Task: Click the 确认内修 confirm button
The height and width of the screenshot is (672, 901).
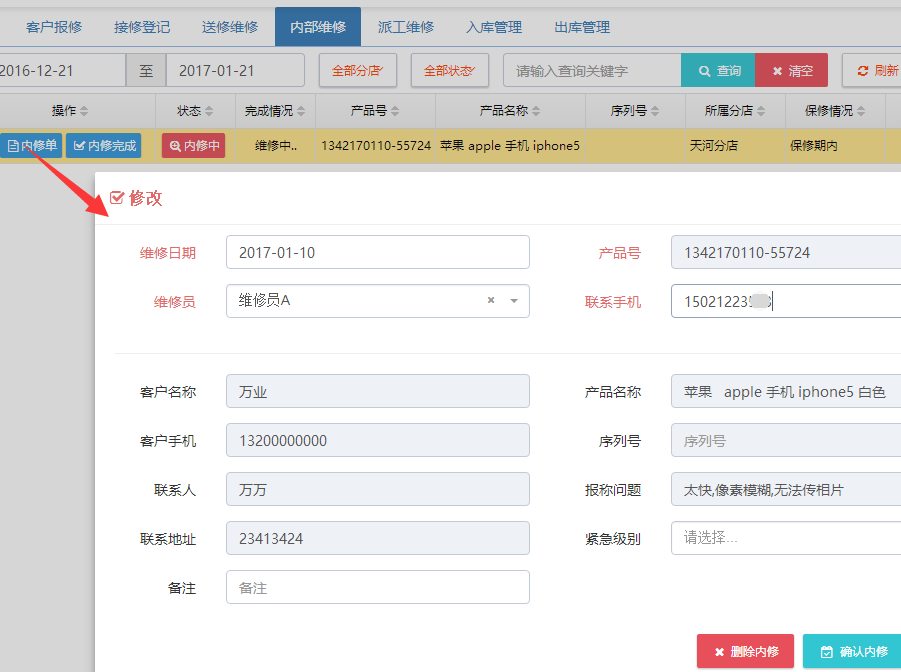Action: 852,651
